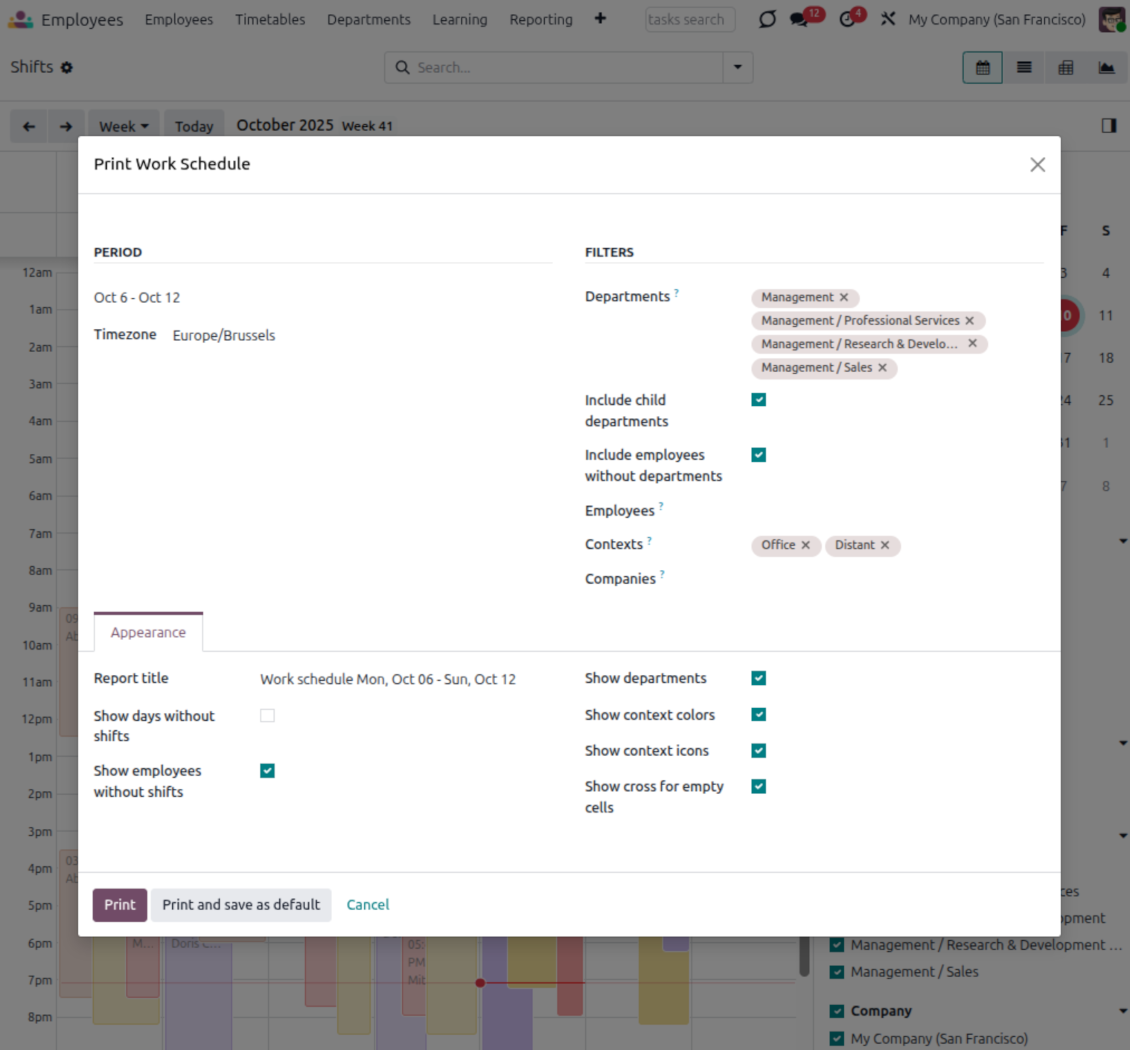Enable Show days without shifts
Screen dimensions: 1130x1050
(x=267, y=716)
